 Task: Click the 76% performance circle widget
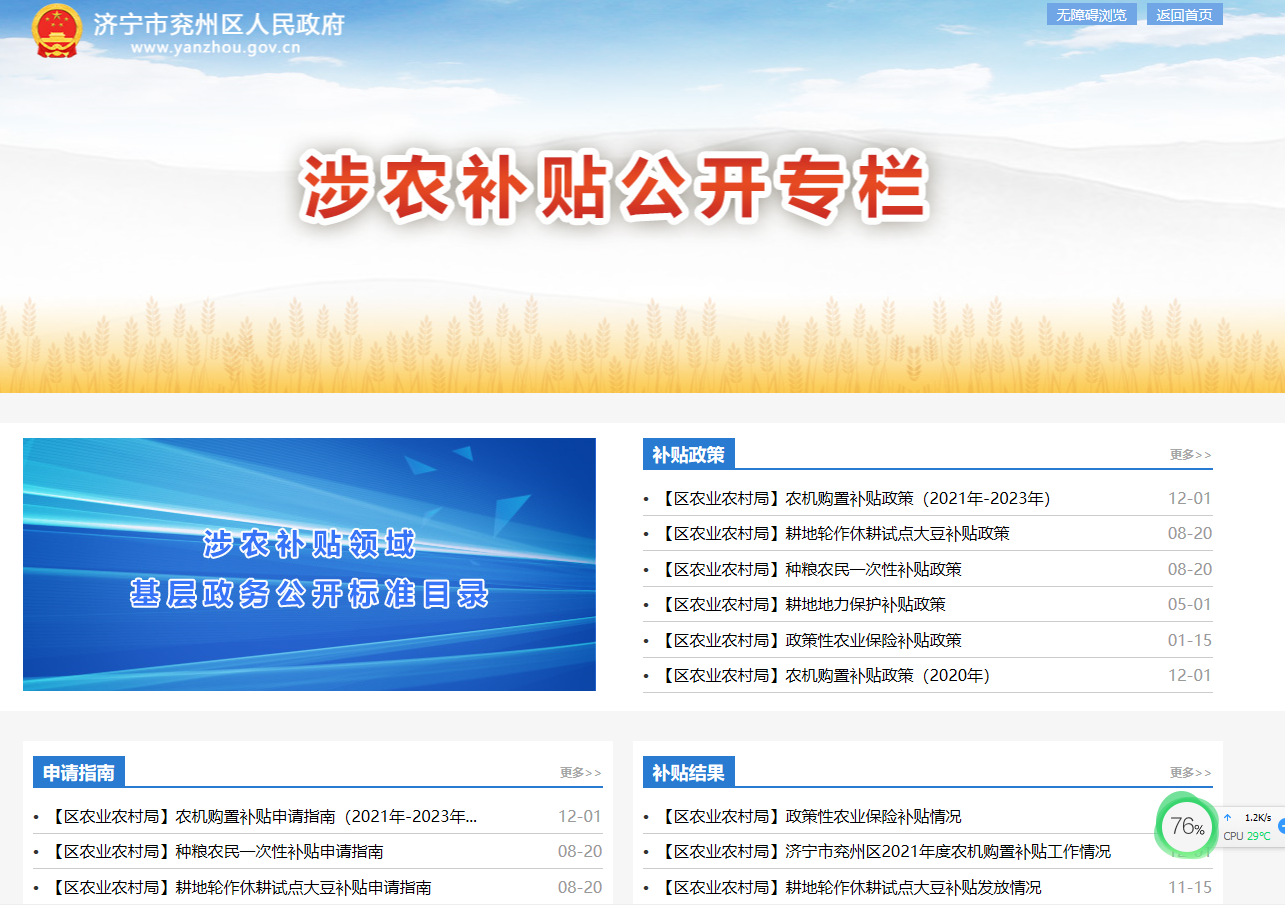(1186, 826)
